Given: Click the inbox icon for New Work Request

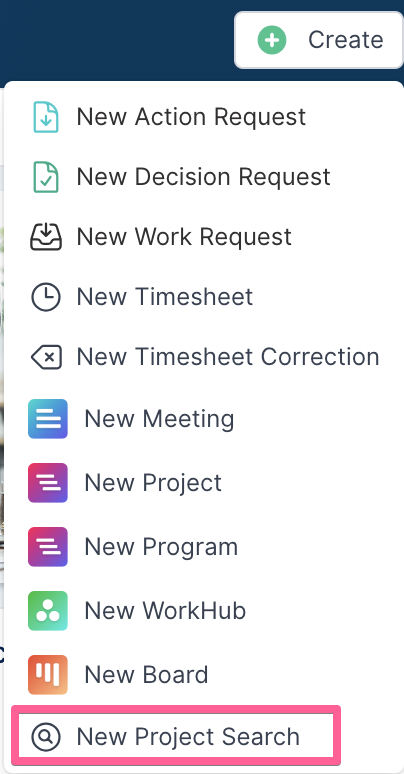Looking at the screenshot, I should (x=46, y=236).
